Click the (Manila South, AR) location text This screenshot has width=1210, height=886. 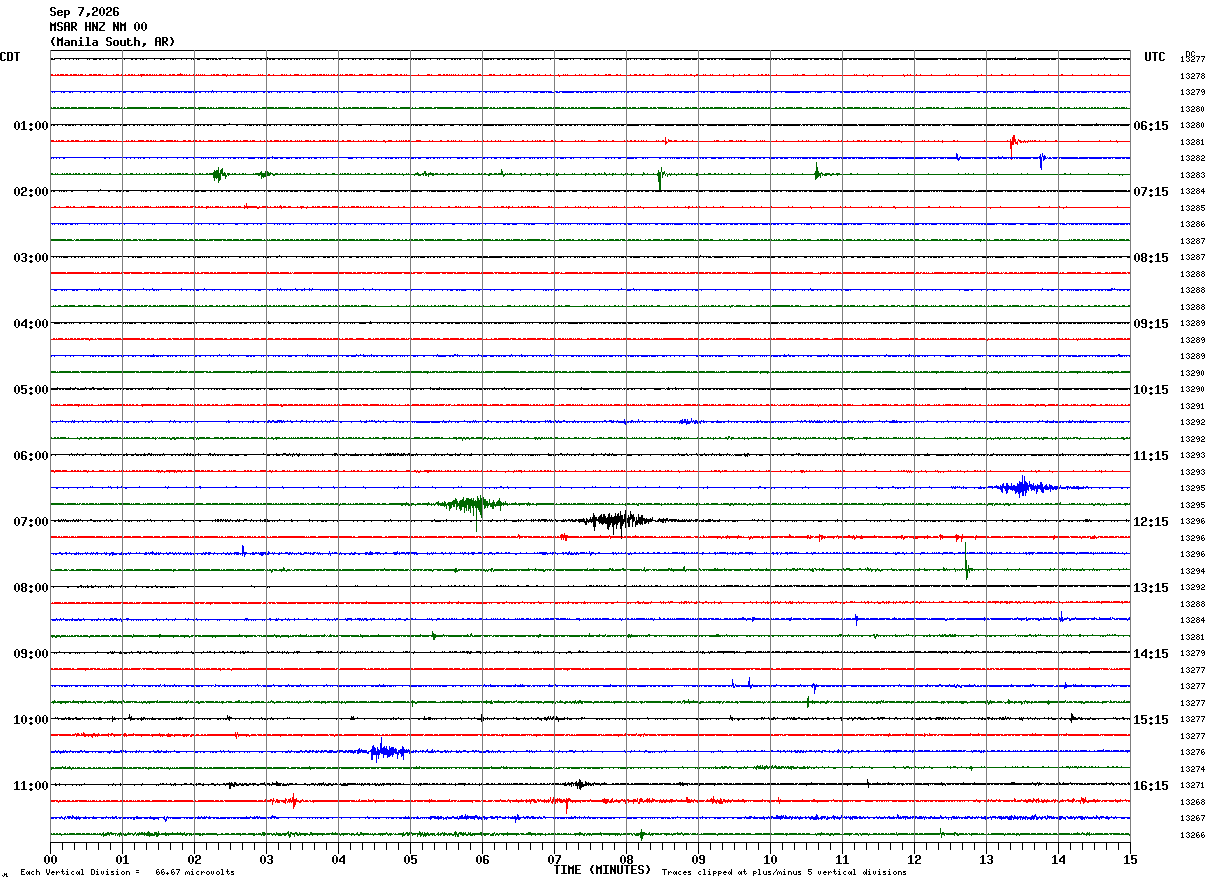(112, 42)
